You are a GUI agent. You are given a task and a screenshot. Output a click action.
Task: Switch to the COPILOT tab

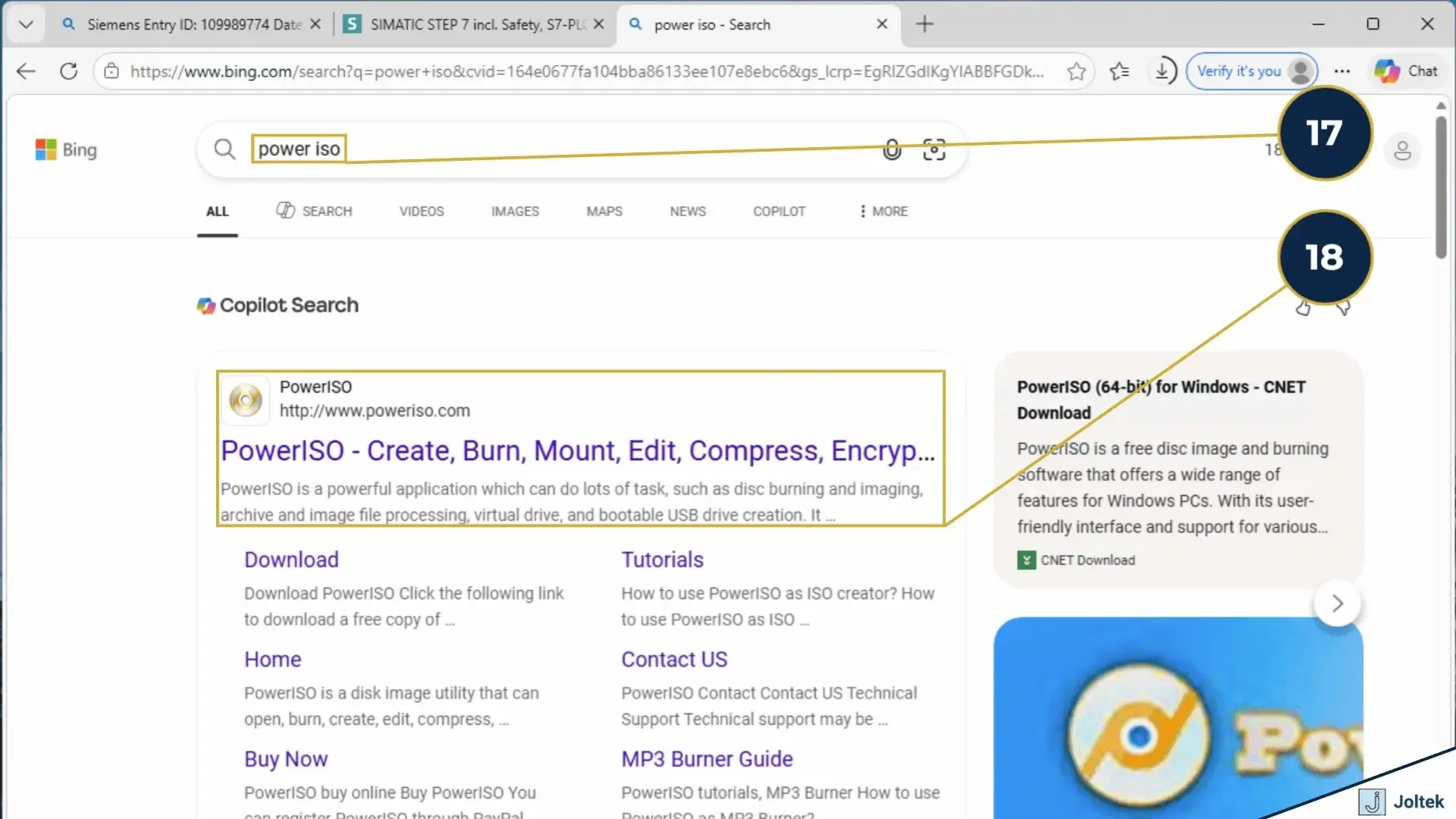pyautogui.click(x=779, y=212)
